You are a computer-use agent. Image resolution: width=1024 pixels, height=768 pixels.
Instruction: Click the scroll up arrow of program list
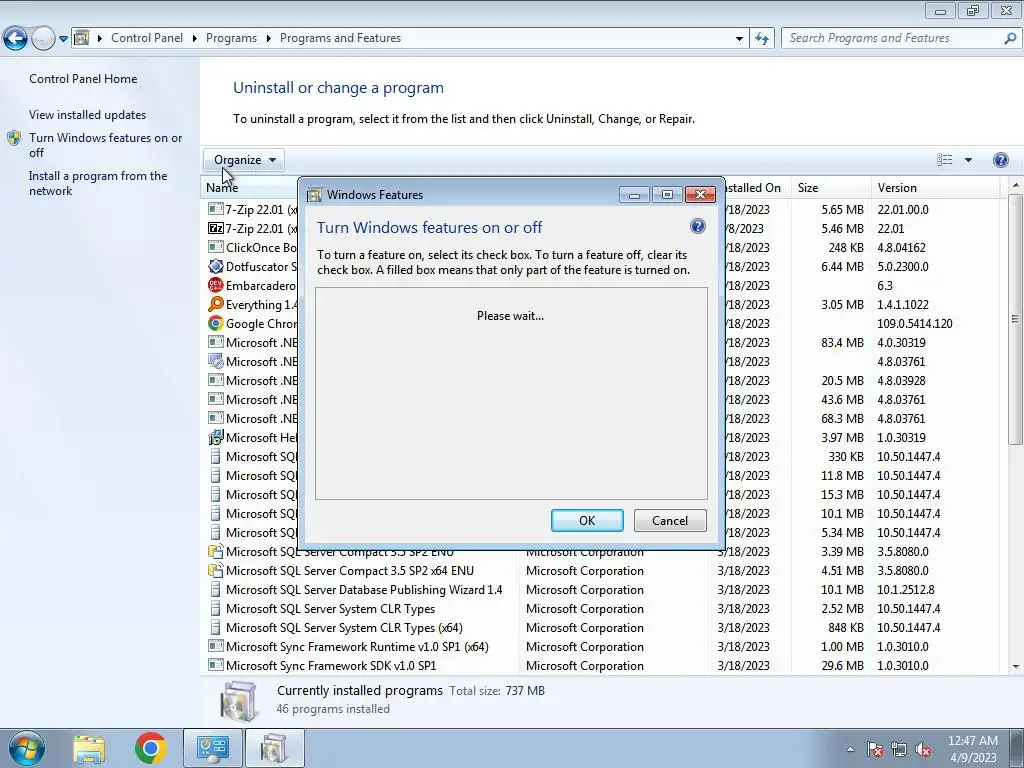[x=1015, y=186]
